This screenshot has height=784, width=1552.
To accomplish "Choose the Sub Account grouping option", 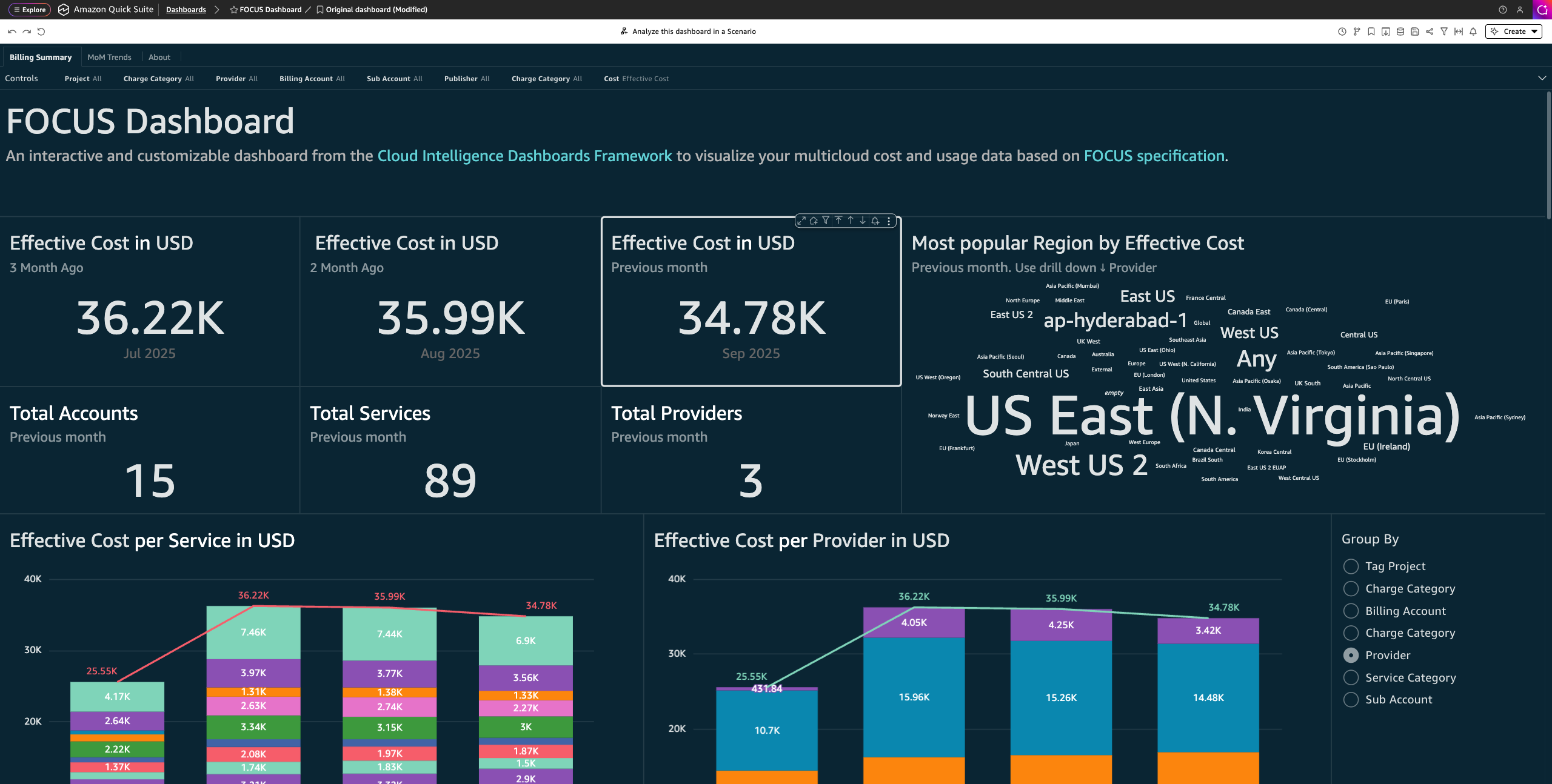I will (x=1351, y=700).
